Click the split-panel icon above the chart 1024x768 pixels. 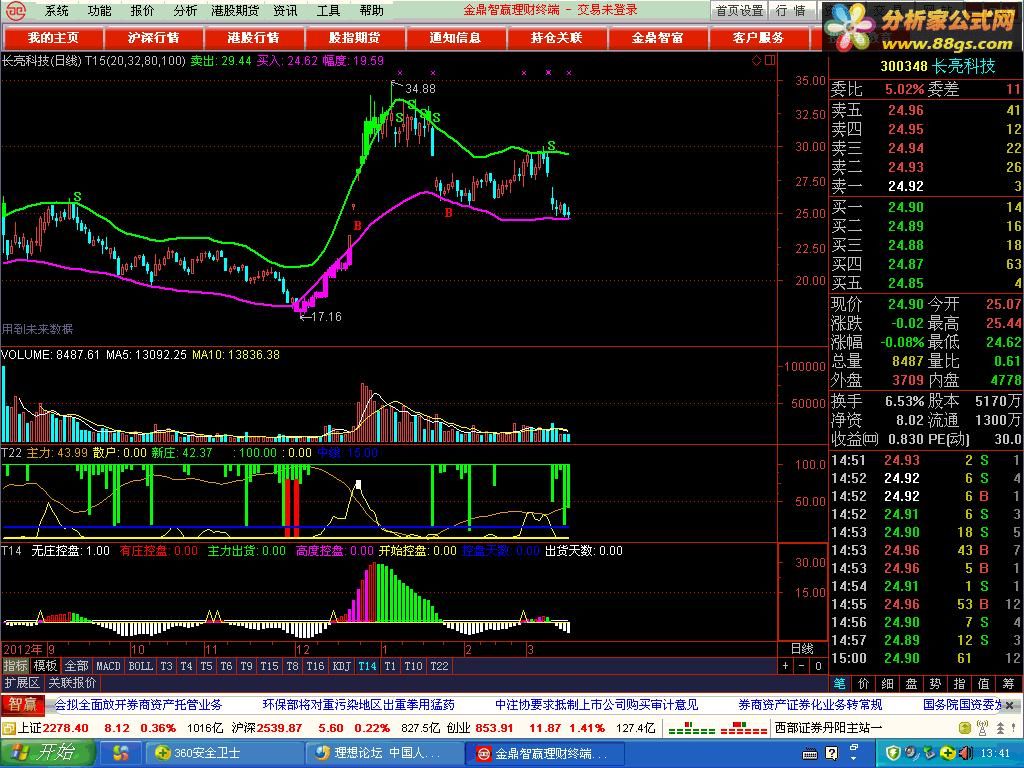770,61
